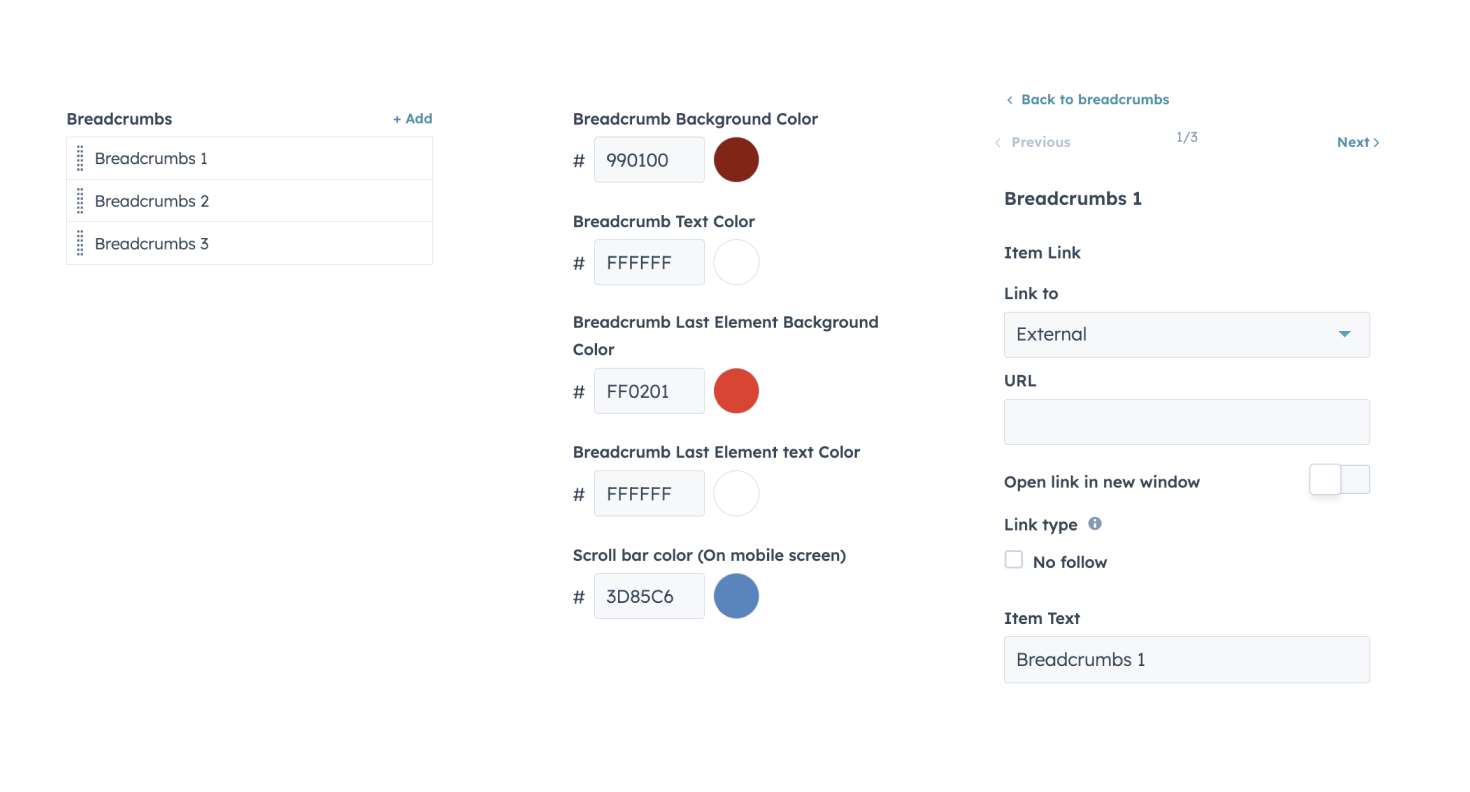Click the + Add breadcrumb button

point(412,118)
